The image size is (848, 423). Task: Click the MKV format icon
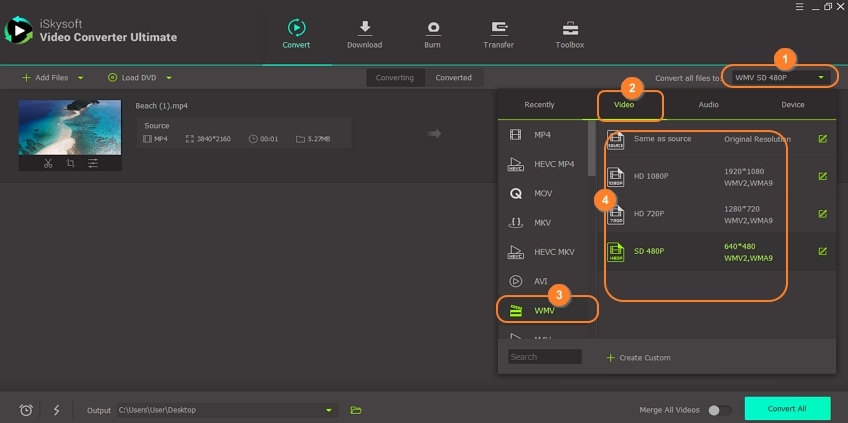click(x=515, y=223)
